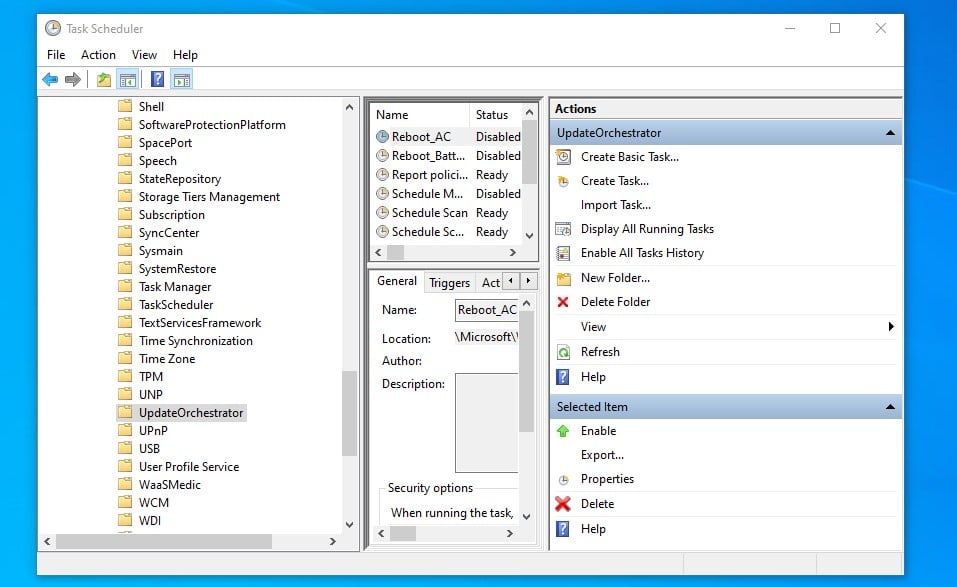Click the Export... action
This screenshot has width=957, height=587.
click(602, 455)
